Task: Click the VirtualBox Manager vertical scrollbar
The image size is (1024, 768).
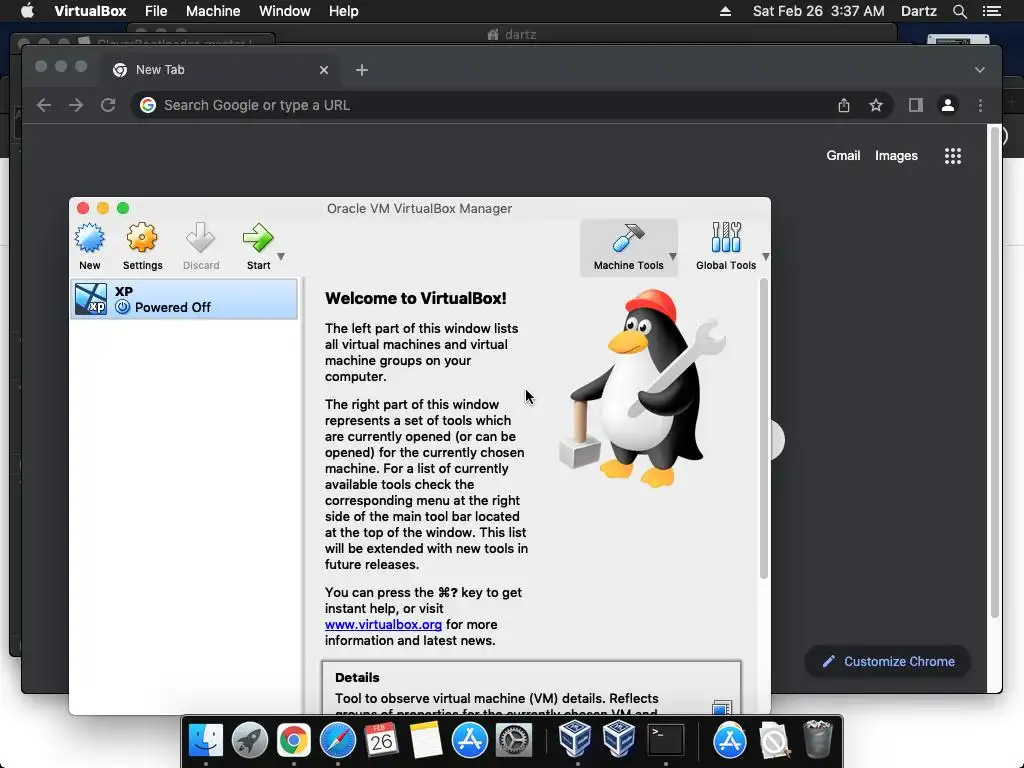Action: [x=763, y=430]
